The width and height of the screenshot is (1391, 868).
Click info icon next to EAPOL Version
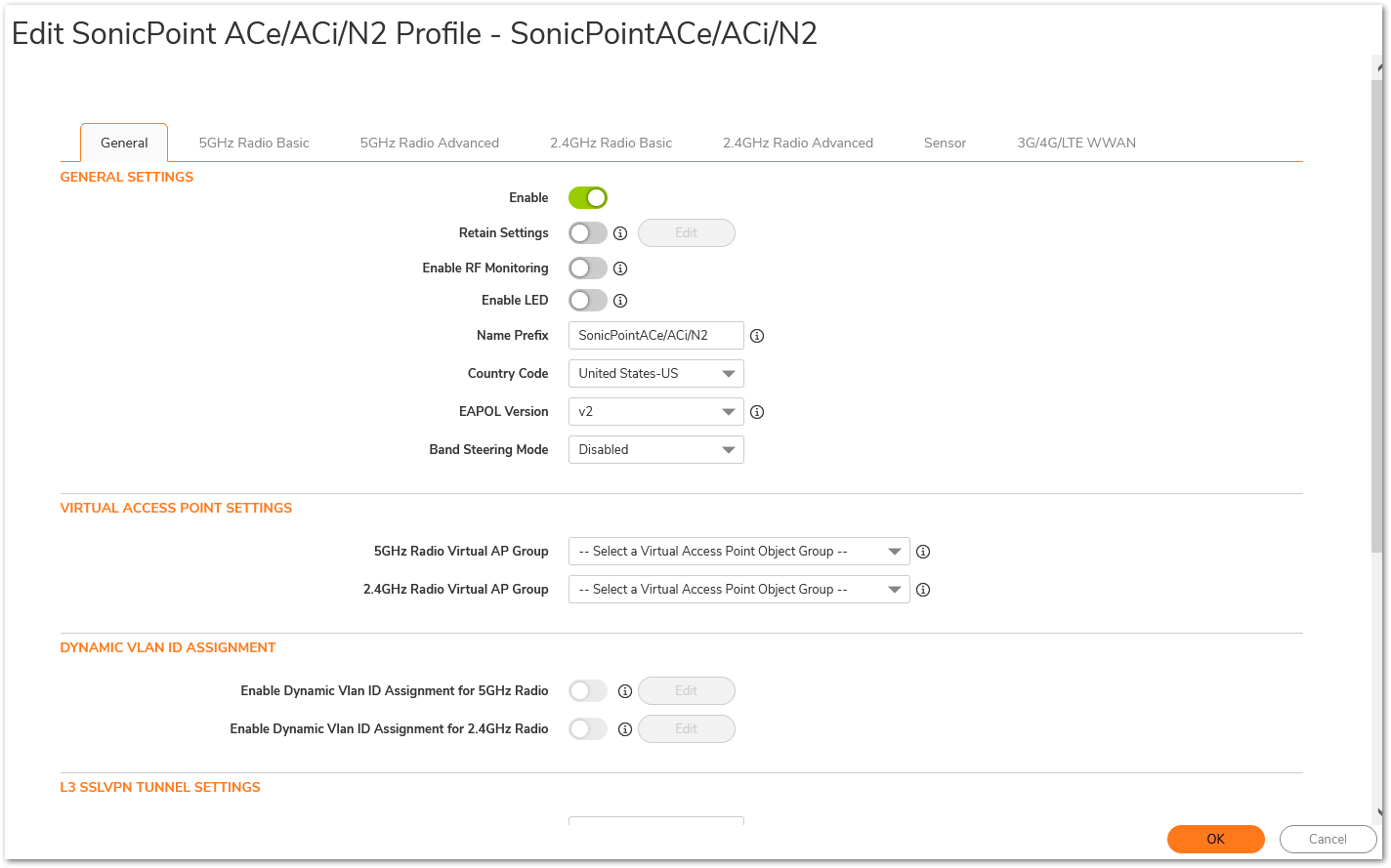[x=756, y=412]
